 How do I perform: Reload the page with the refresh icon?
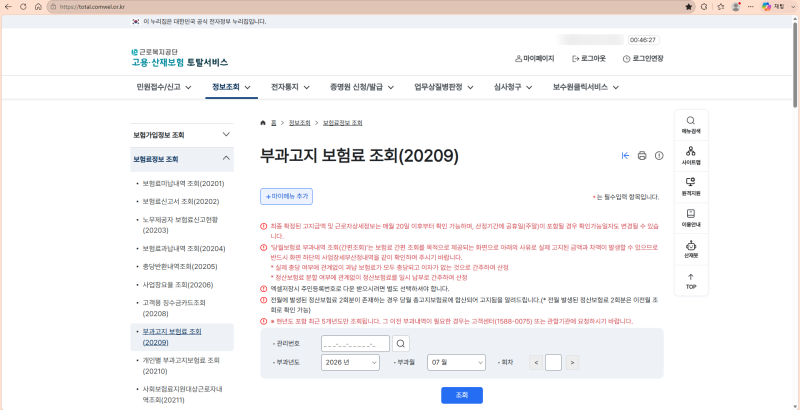[x=23, y=7]
